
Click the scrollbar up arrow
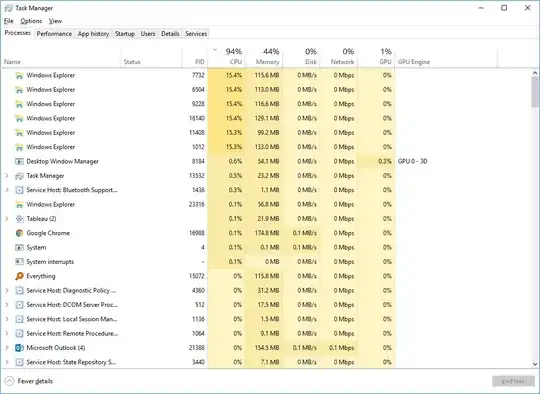pyautogui.click(x=535, y=73)
